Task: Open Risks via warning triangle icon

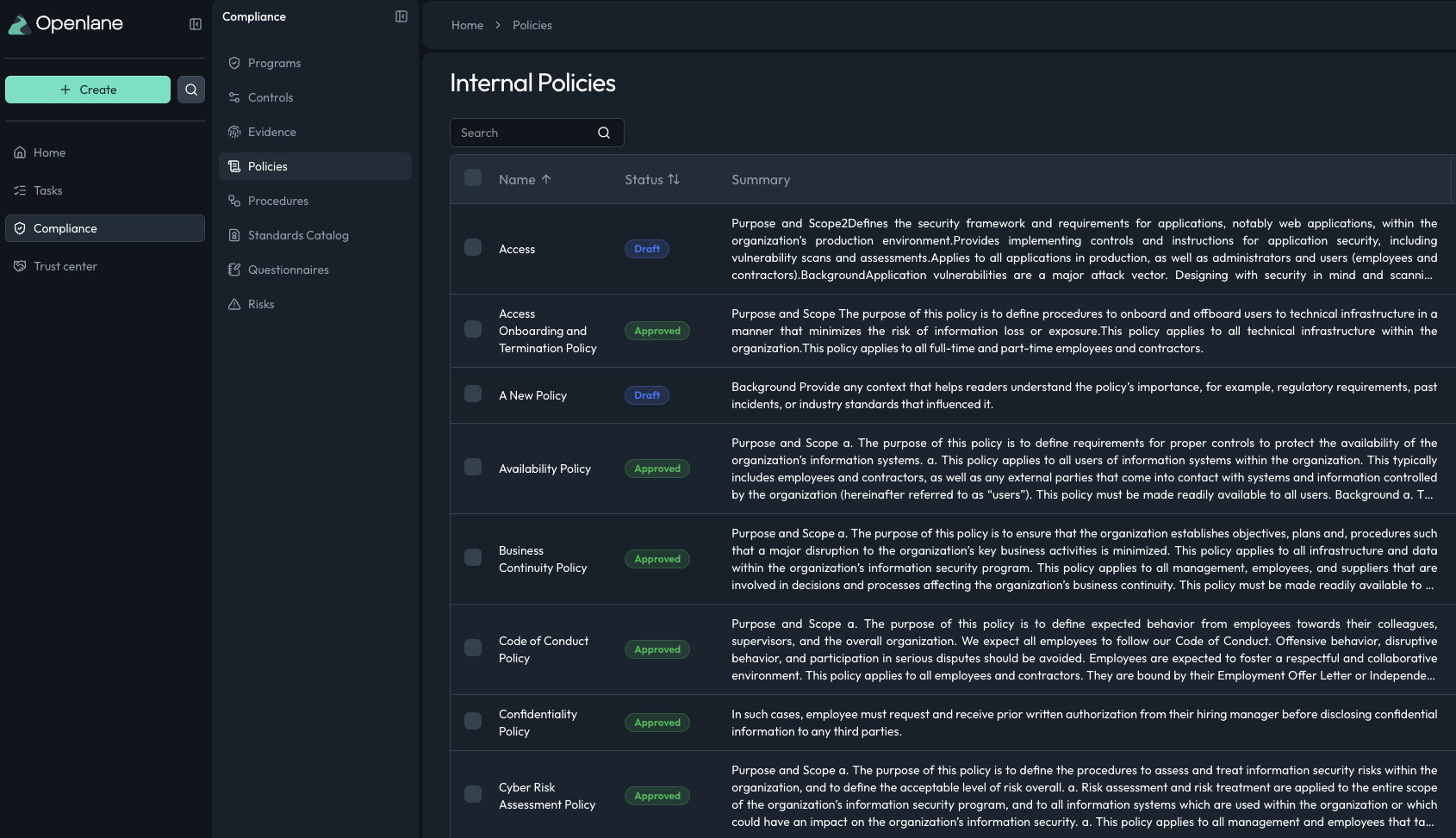Action: point(234,304)
